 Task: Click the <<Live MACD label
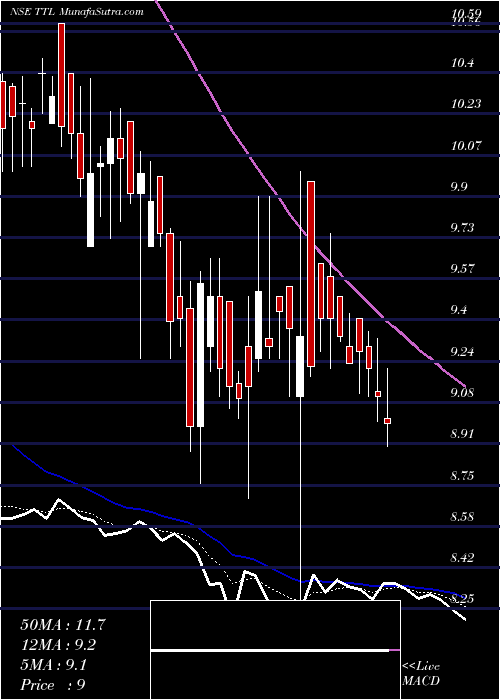point(421,674)
